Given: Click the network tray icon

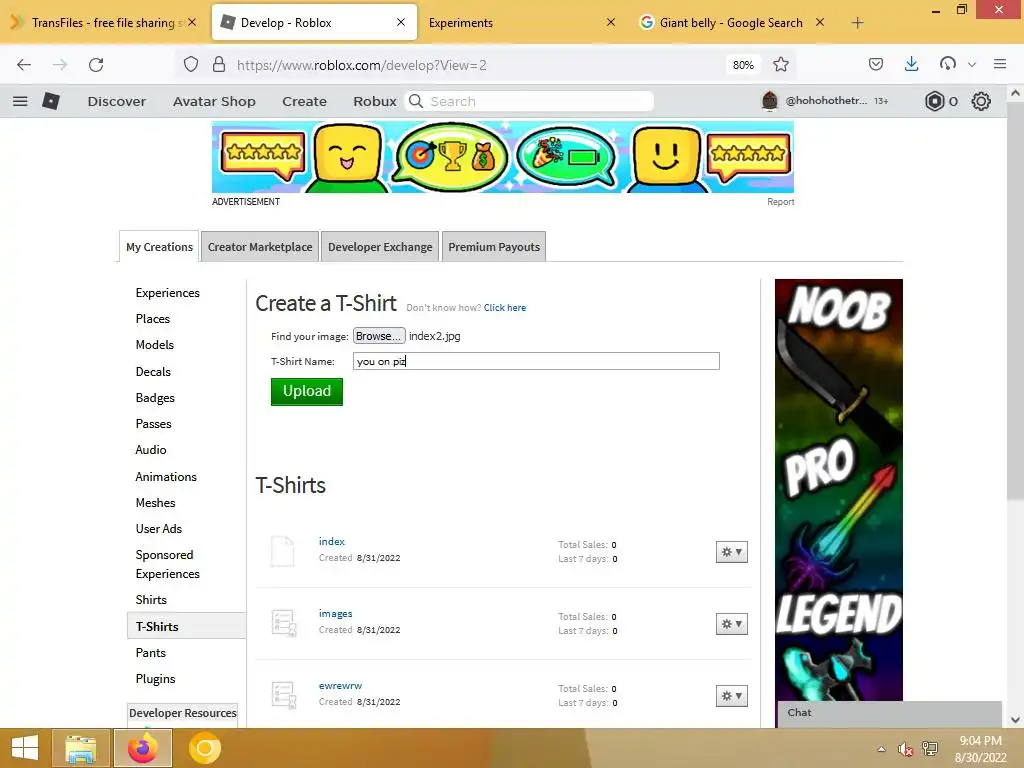Looking at the screenshot, I should [930, 748].
